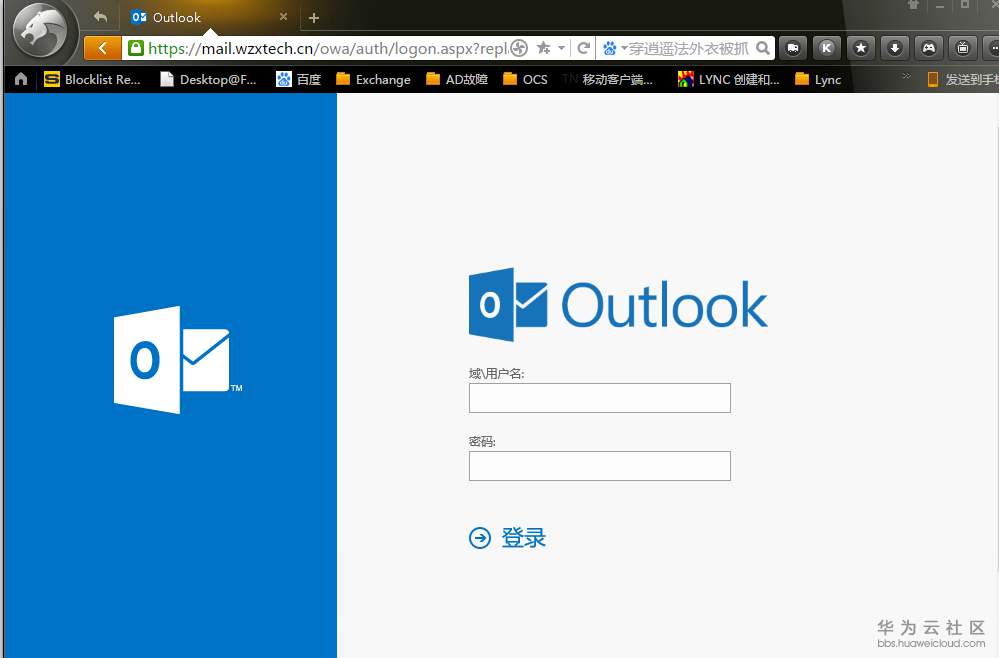Expand bookmarks overflow chevron
999x658 pixels.
pyautogui.click(x=907, y=76)
